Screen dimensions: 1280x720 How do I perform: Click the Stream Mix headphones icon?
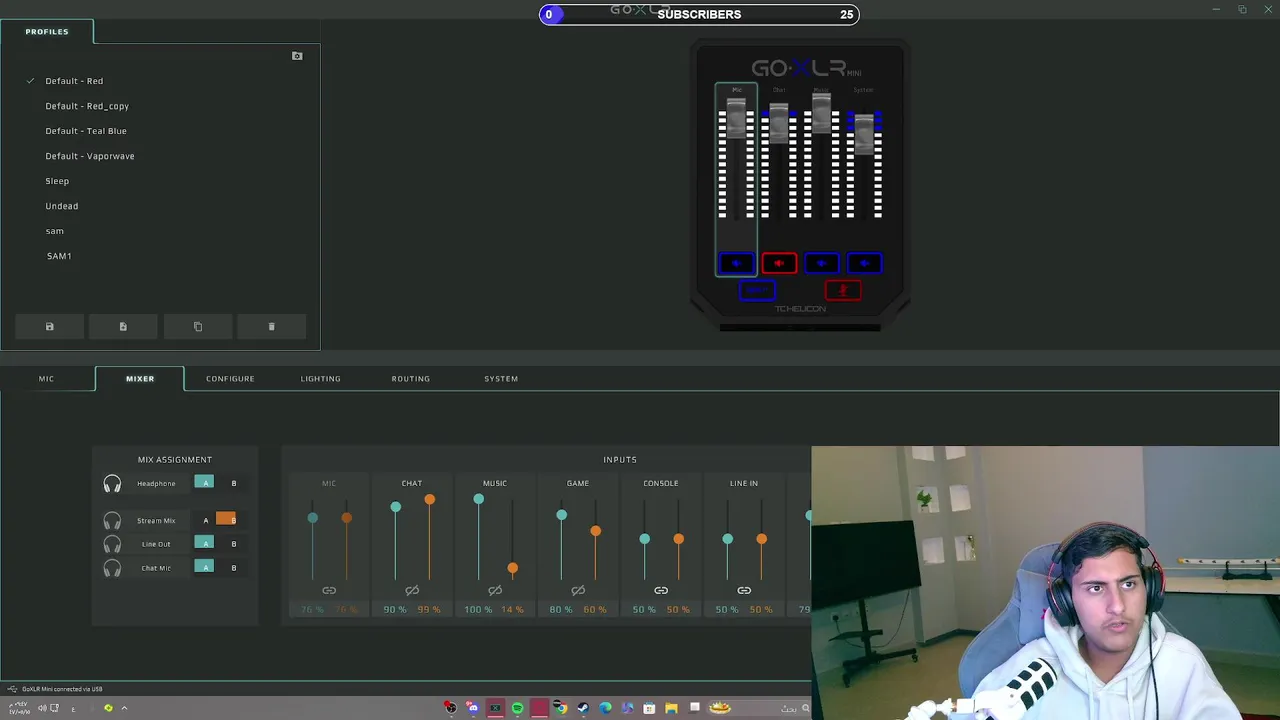coord(112,521)
